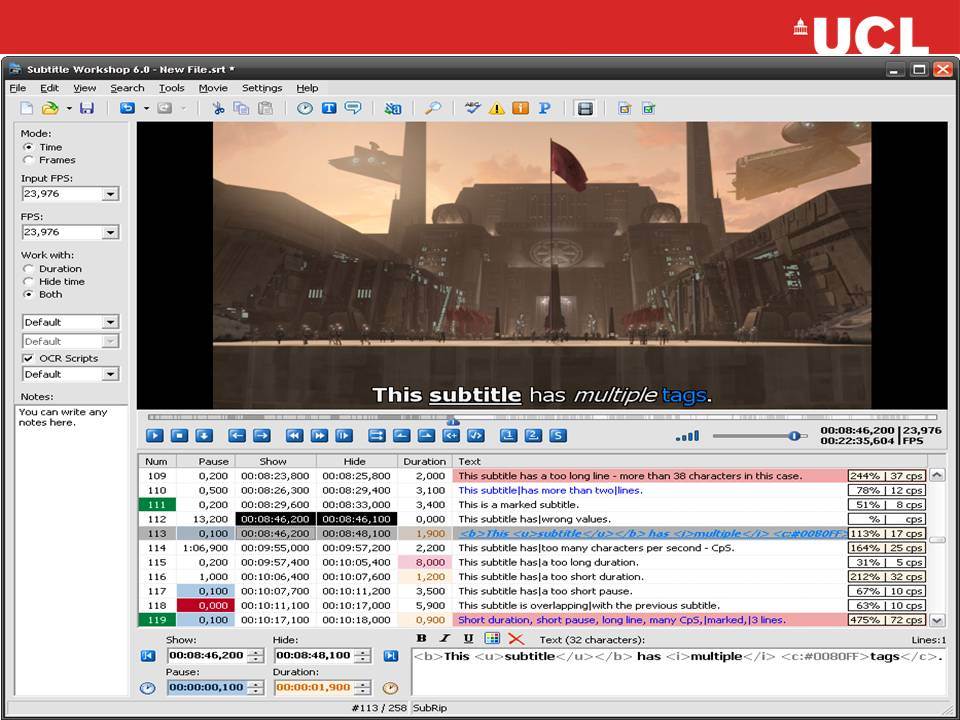Open the Default dropdown below OCR Scripts
The image size is (960, 720).
click(x=110, y=374)
